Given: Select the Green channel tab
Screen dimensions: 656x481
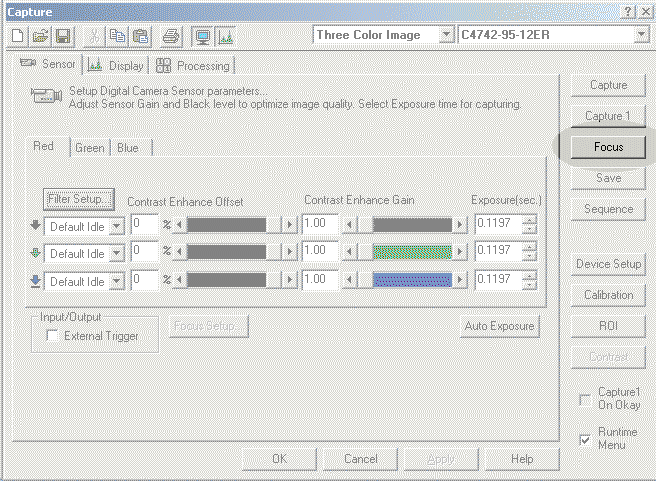Looking at the screenshot, I should pos(89,148).
